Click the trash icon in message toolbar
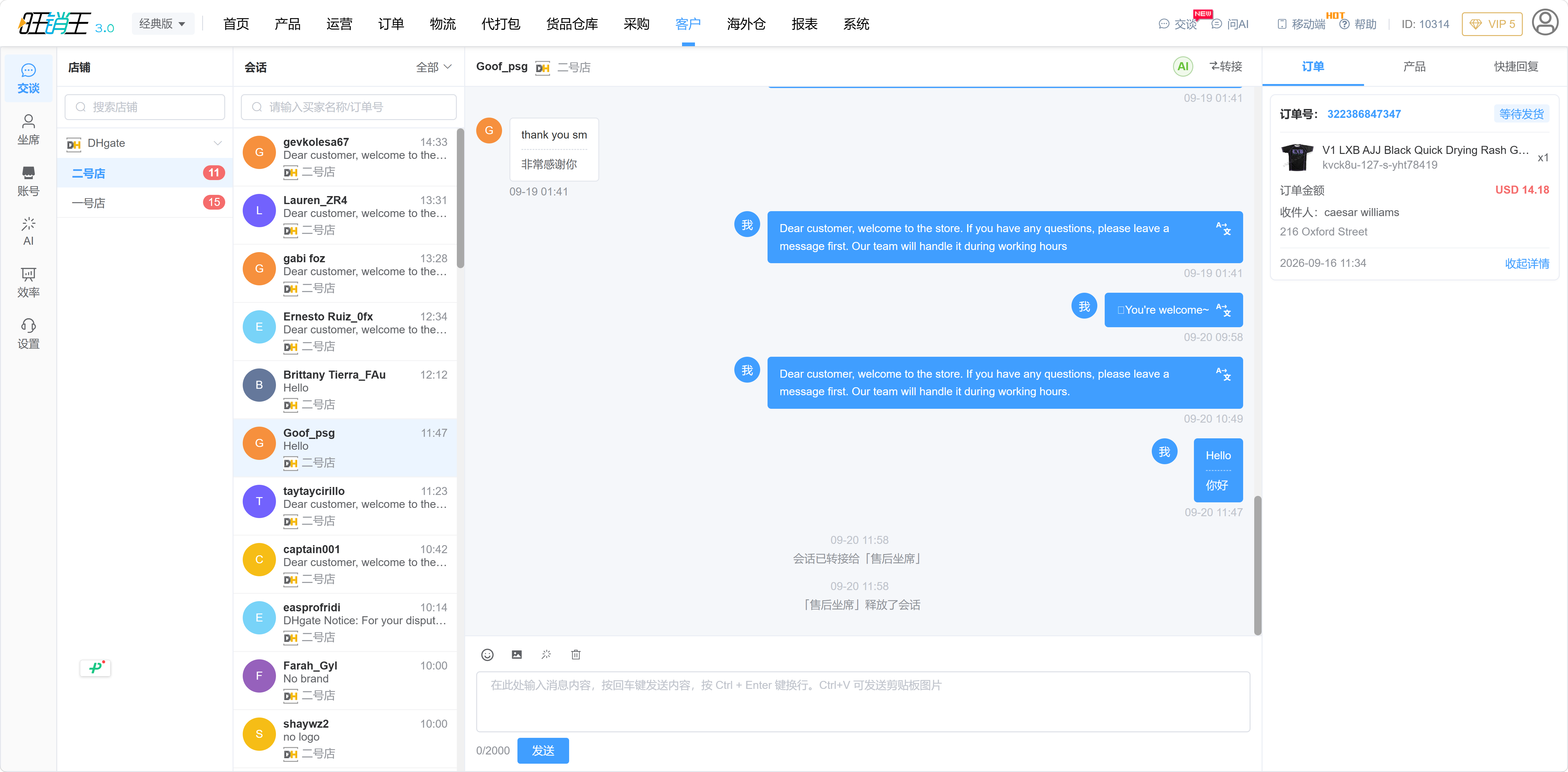 575,654
